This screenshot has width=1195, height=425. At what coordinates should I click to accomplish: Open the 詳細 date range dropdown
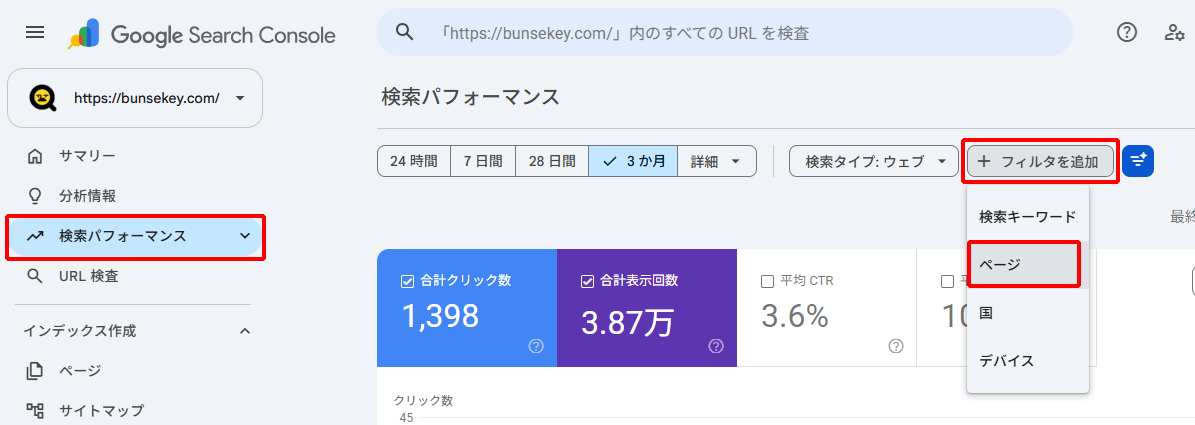coord(716,161)
